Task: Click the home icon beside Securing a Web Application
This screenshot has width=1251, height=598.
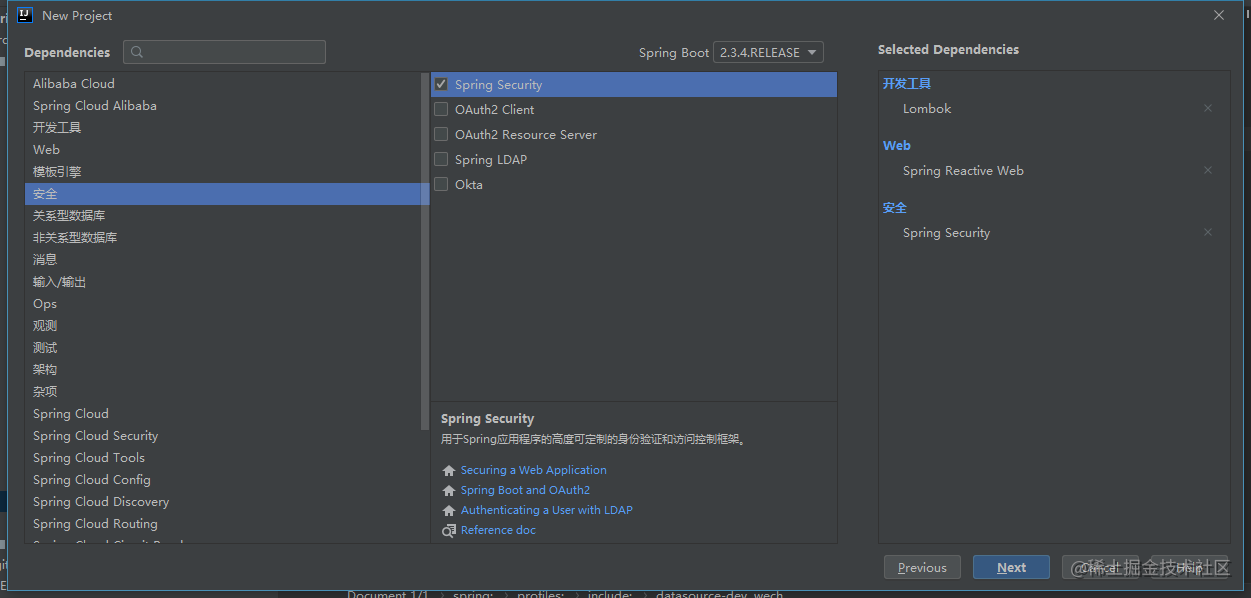Action: pyautogui.click(x=449, y=471)
